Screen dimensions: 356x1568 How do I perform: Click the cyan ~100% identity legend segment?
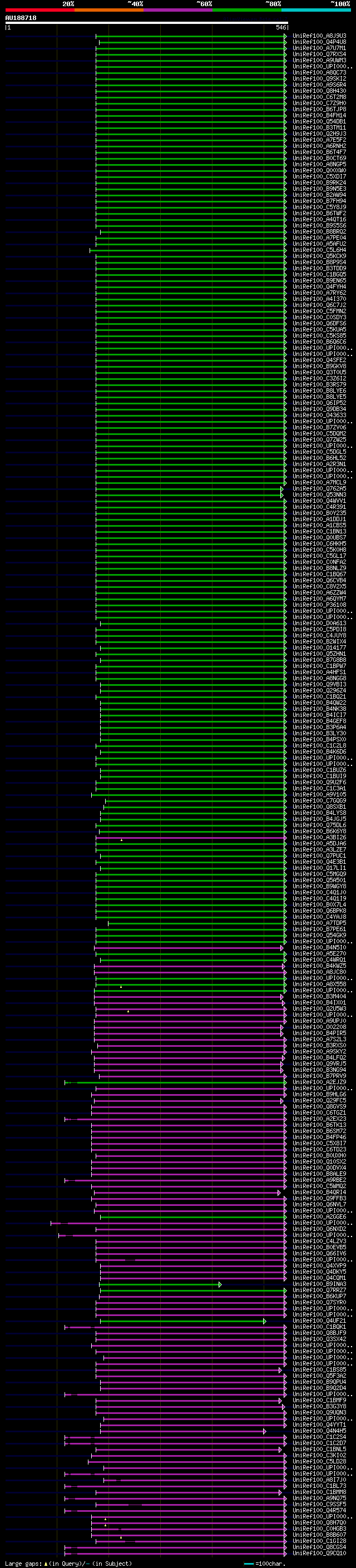pos(316,10)
